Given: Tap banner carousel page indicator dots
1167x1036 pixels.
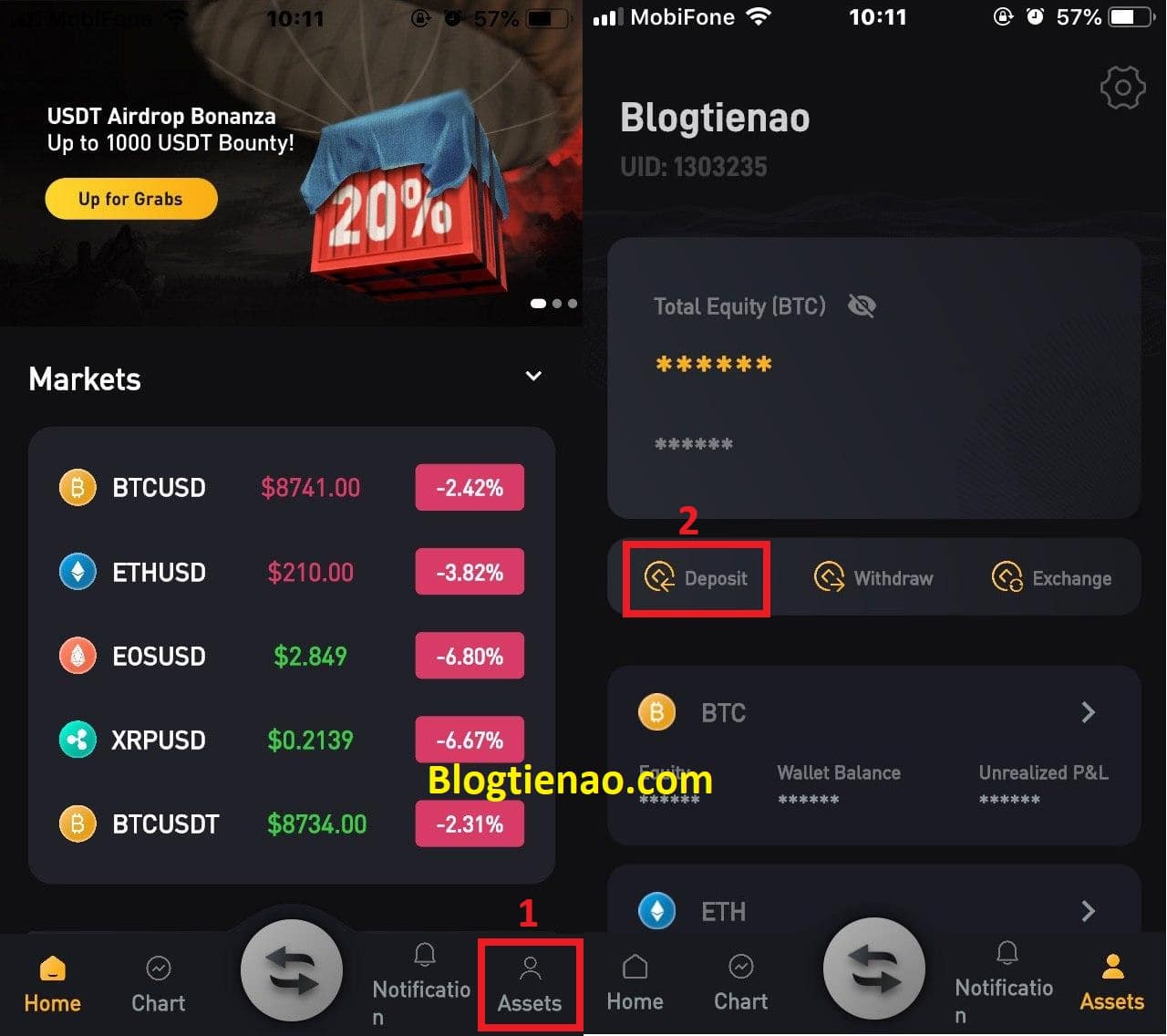Looking at the screenshot, I should 553,304.
